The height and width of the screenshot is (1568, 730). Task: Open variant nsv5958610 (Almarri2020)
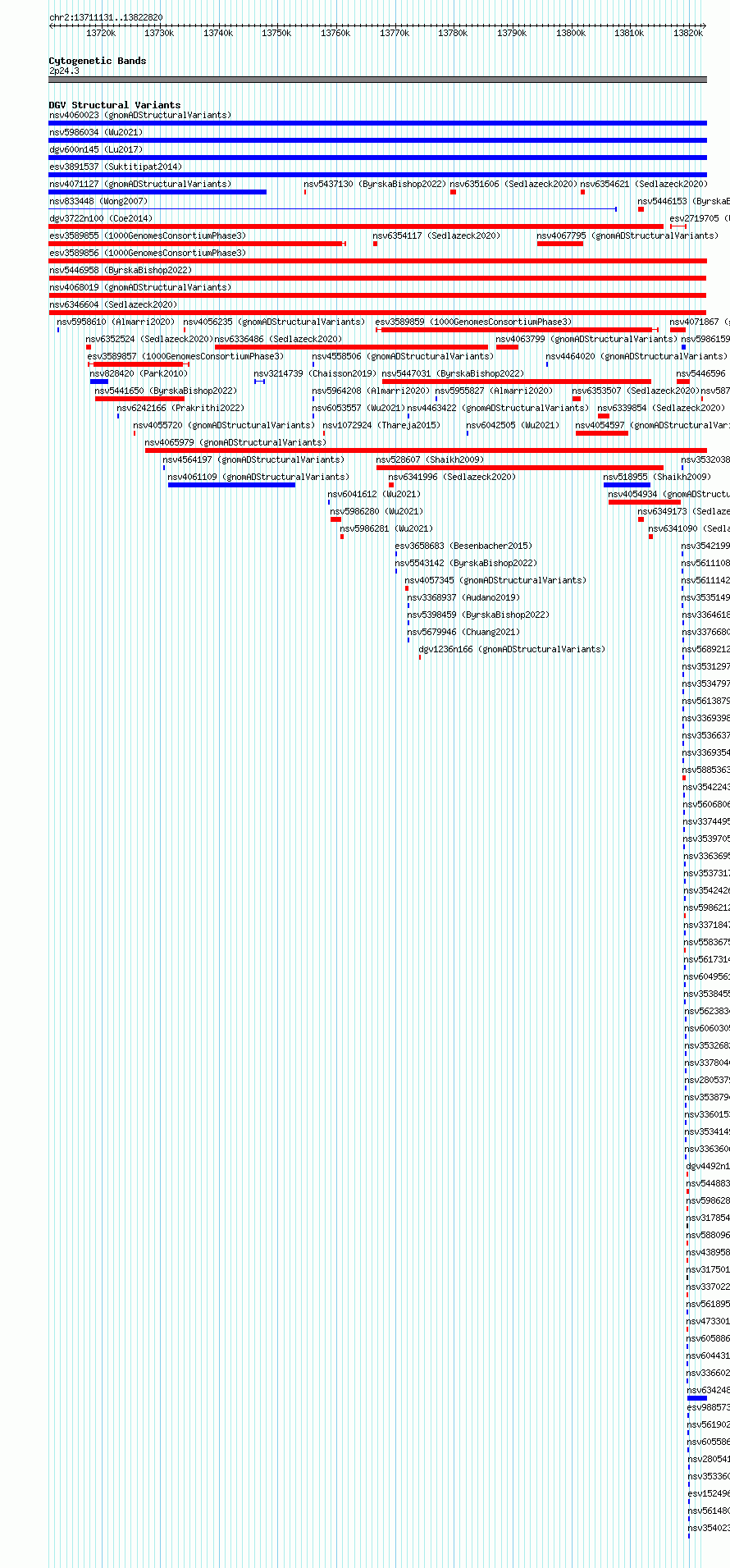(116, 322)
